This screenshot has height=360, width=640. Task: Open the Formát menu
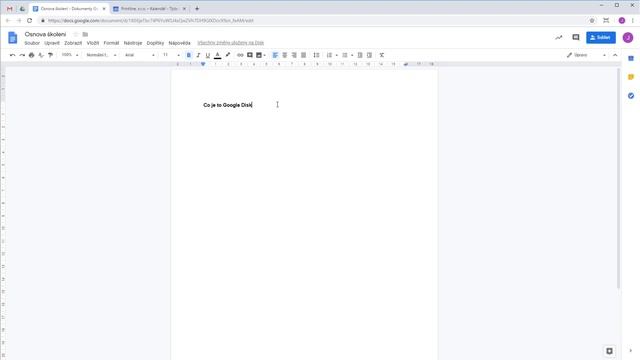click(x=111, y=43)
